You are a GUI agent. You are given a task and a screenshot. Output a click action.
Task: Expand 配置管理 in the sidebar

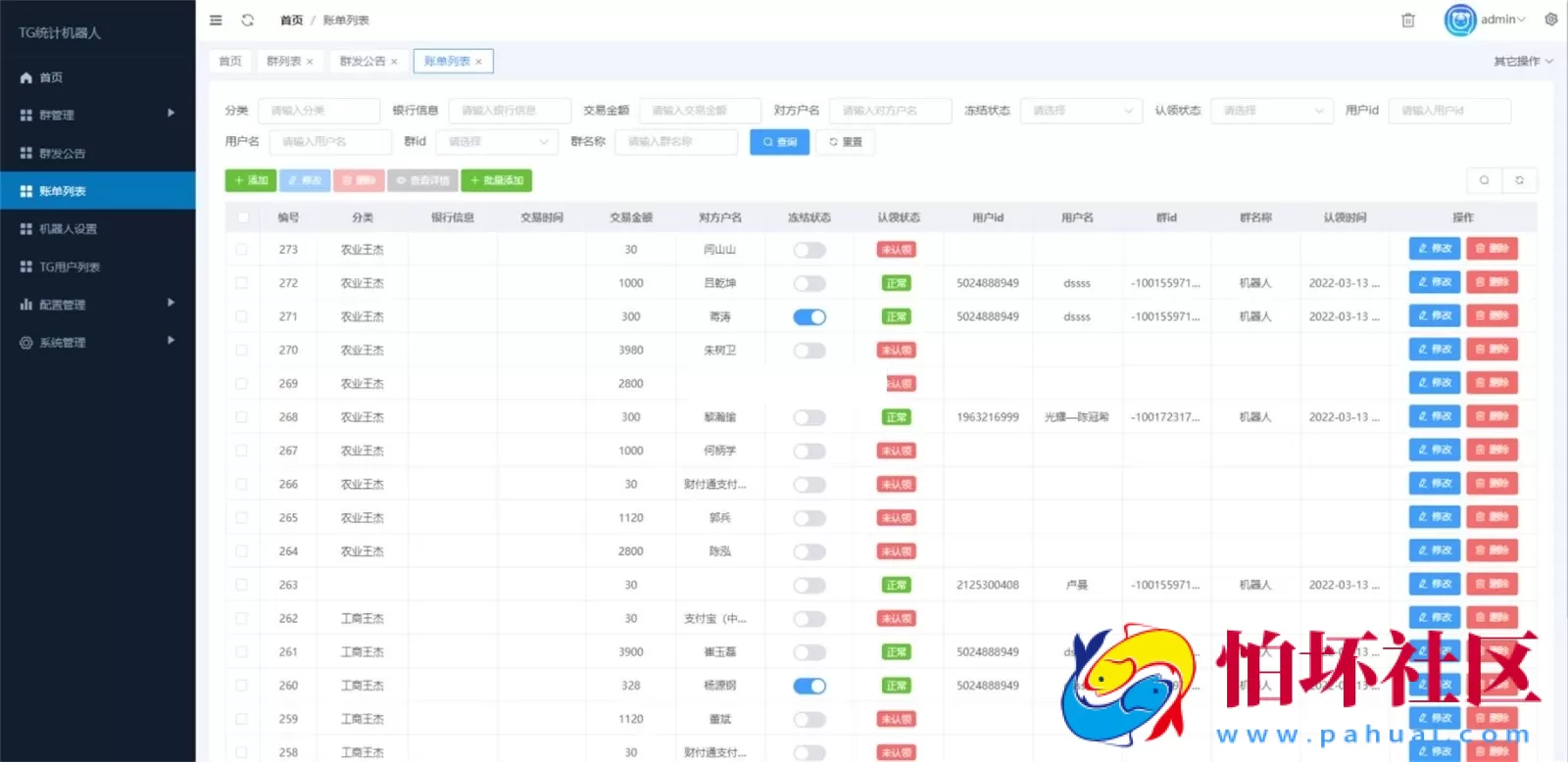click(98, 305)
